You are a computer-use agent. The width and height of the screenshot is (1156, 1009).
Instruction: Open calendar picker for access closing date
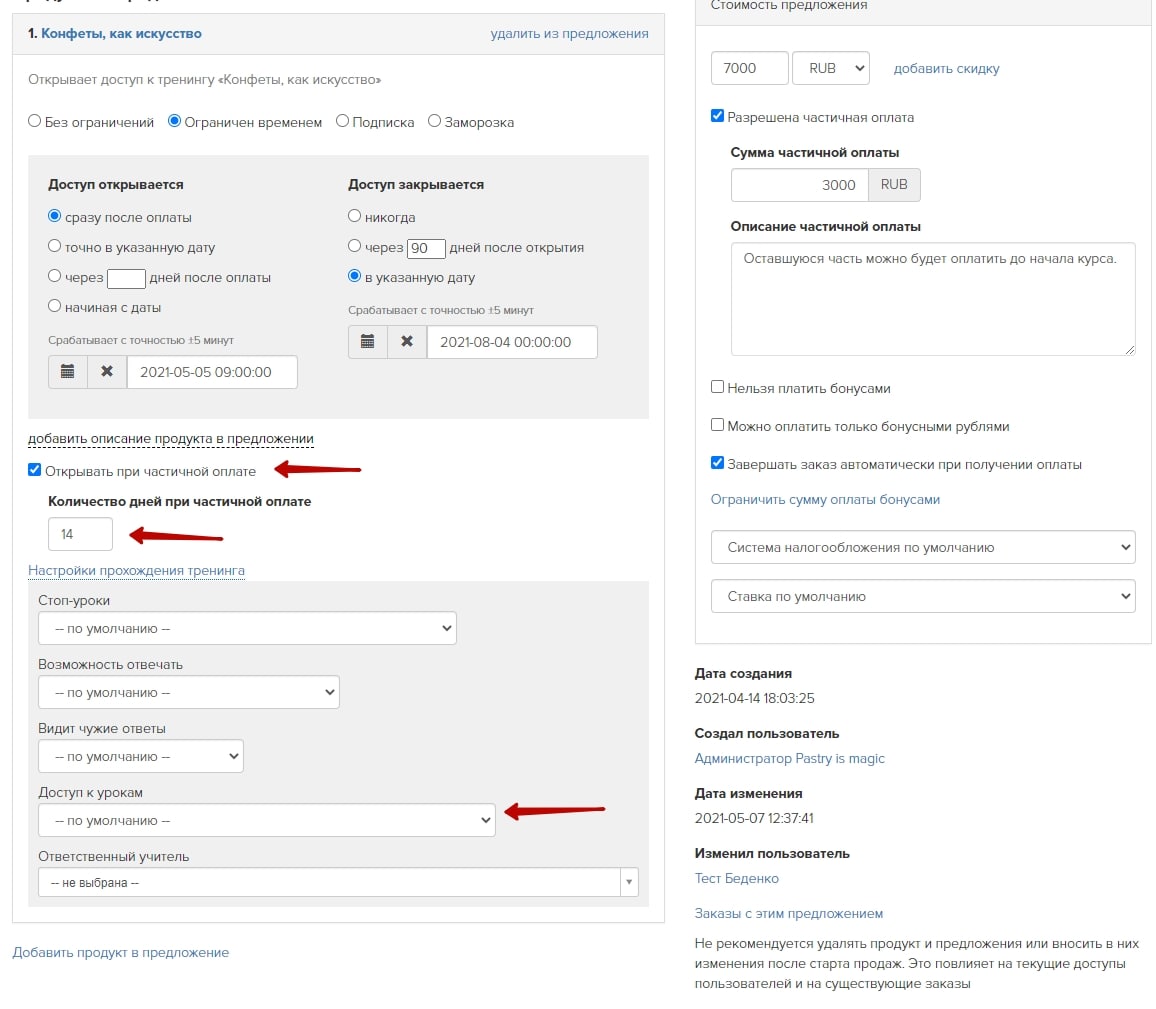click(368, 341)
